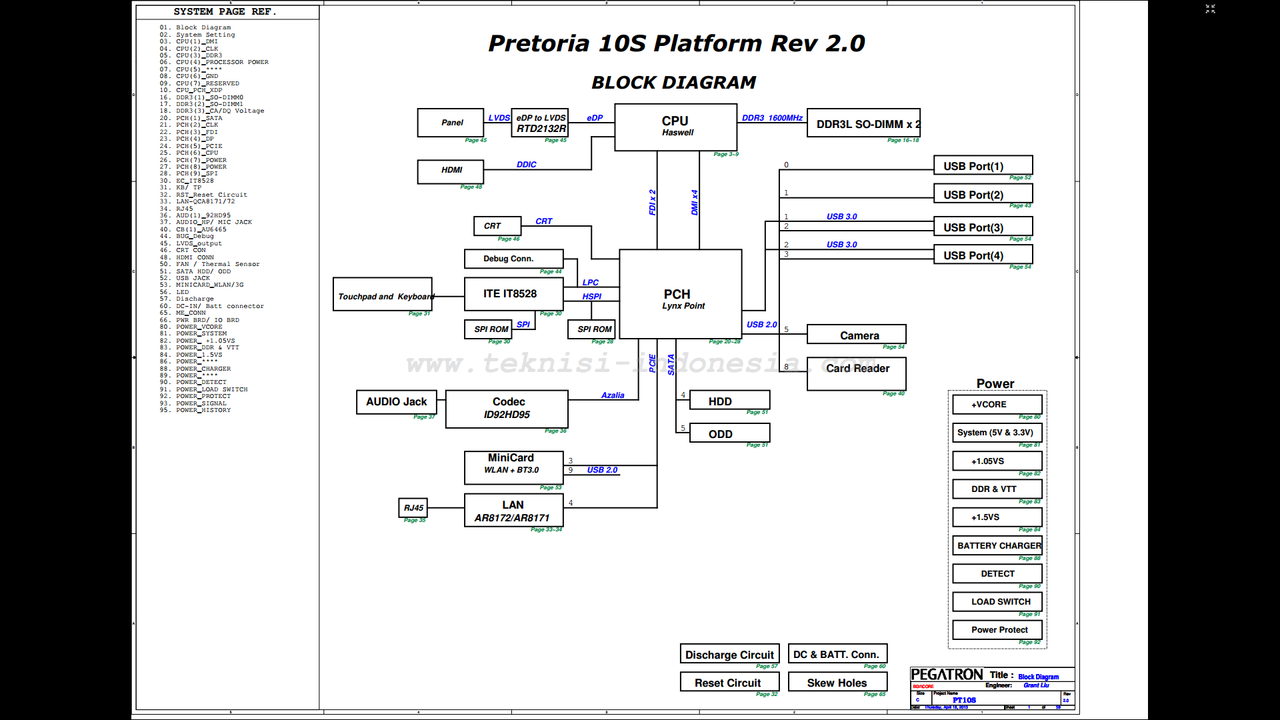1280x720 pixels.
Task: Click the eDP to LVDS RTD2132R block
Action: 540,123
